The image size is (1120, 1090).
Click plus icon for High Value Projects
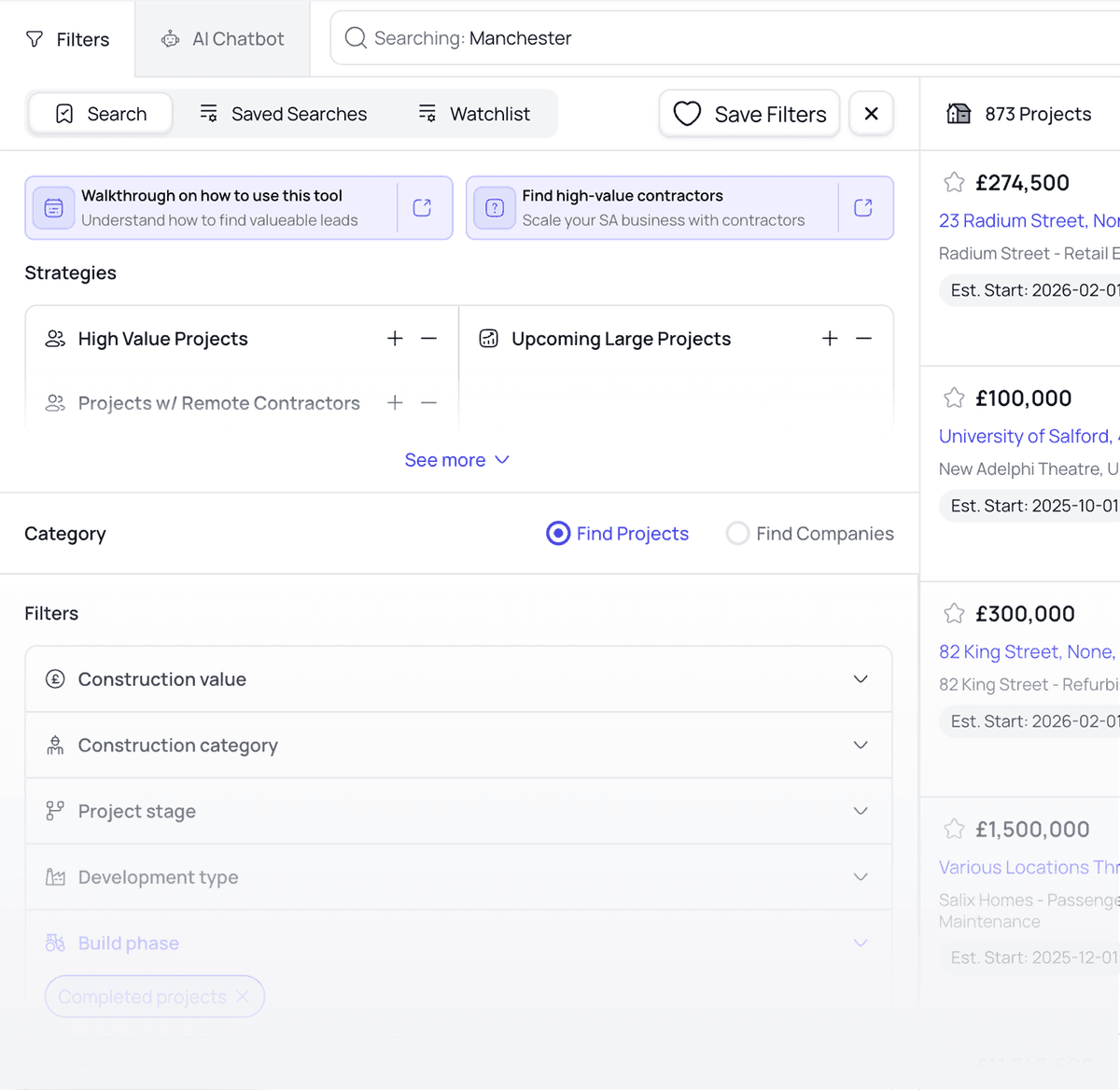pos(395,339)
